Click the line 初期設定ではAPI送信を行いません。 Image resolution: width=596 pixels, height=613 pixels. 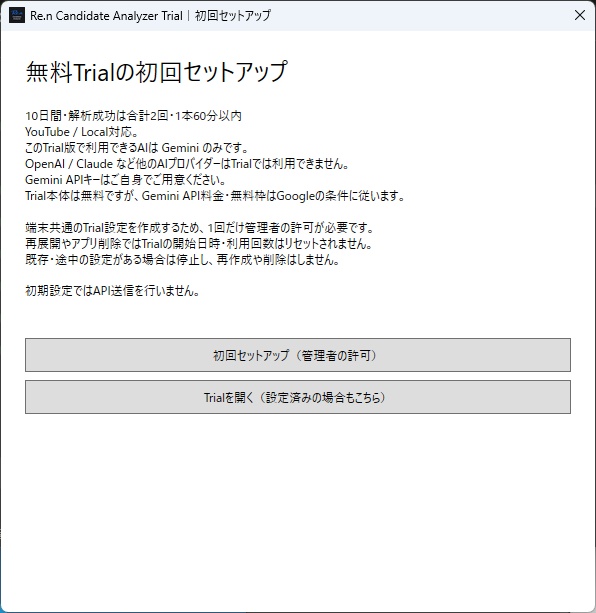click(x=113, y=291)
